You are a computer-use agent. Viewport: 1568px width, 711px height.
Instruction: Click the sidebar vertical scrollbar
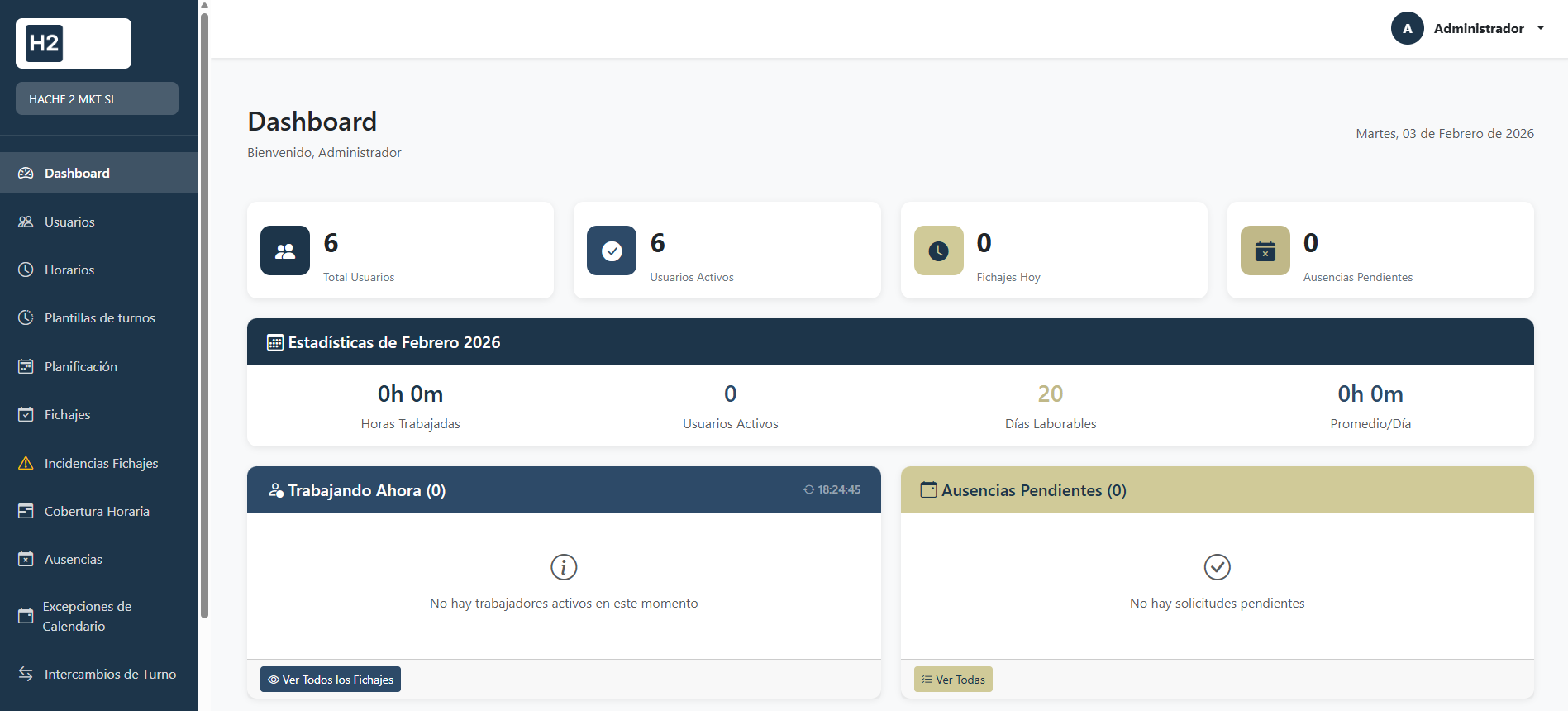(204, 314)
